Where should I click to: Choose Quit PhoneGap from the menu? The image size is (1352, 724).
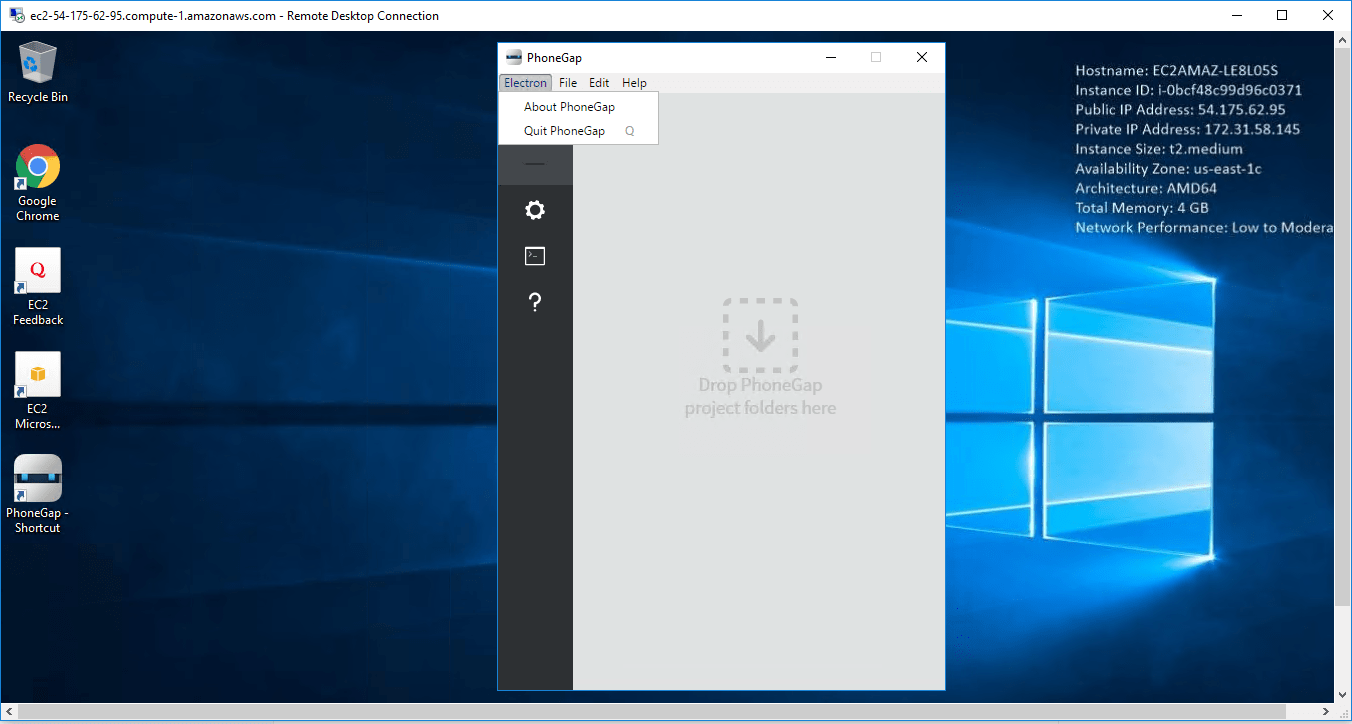(x=564, y=131)
